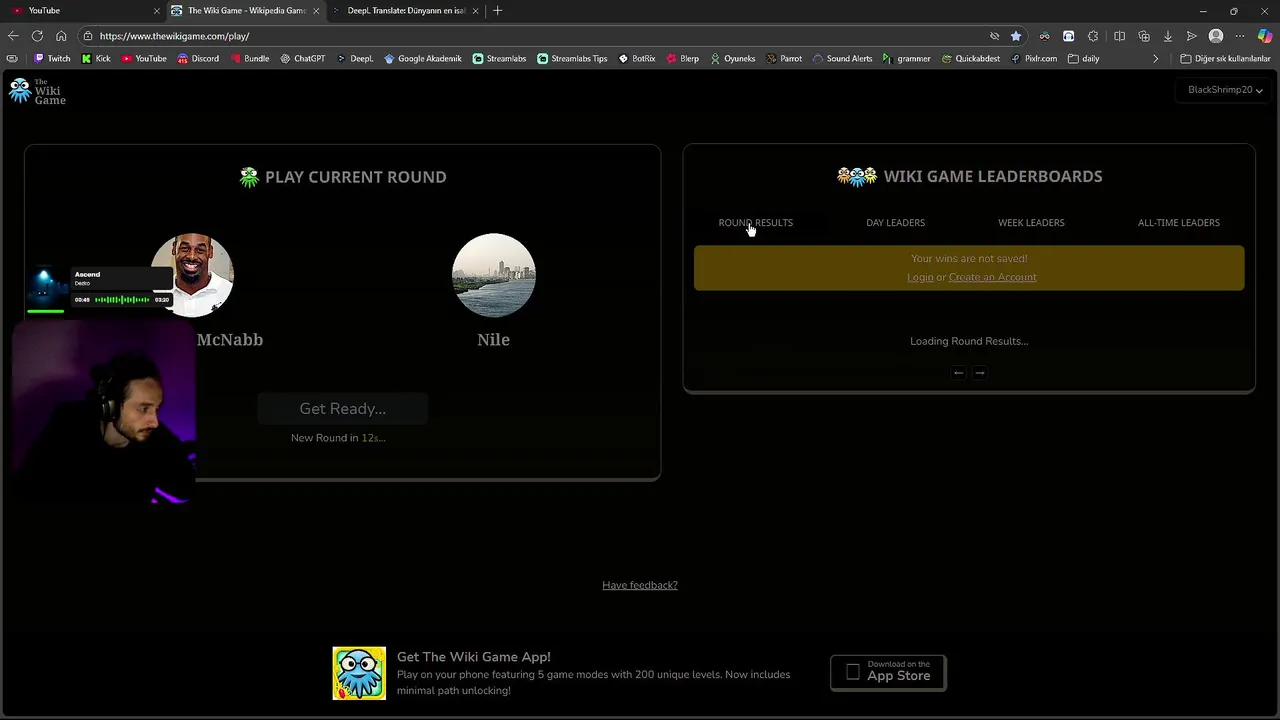Open the browser home page icon

61,36
